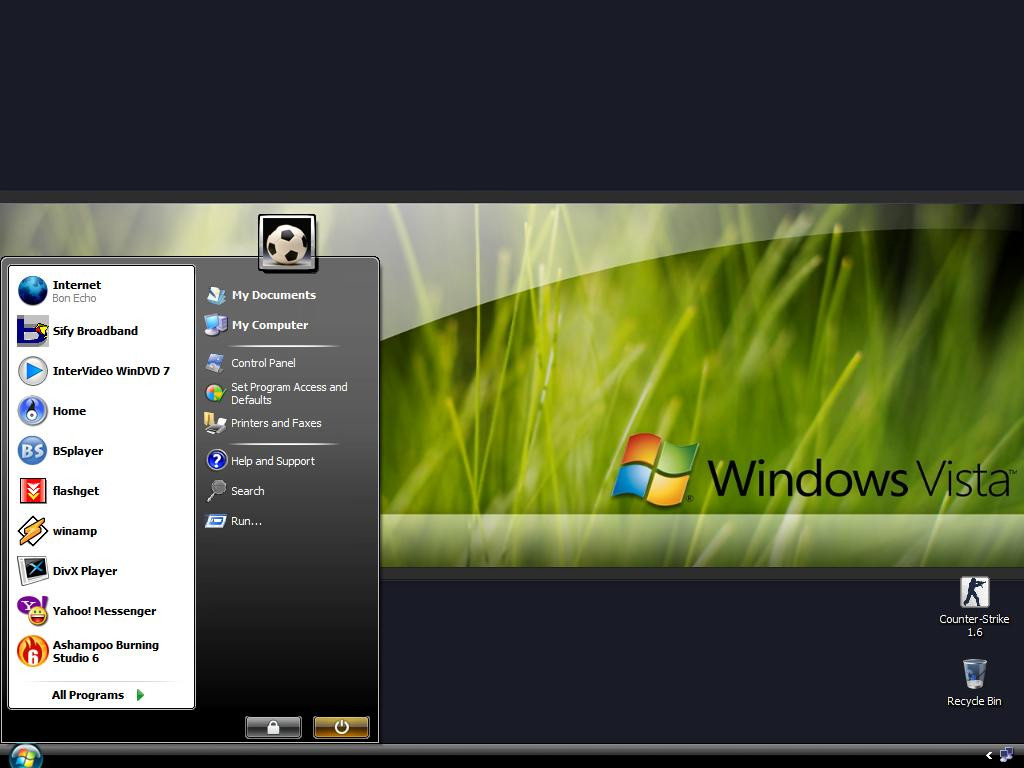Click the Start orb on the taskbar
Viewport: 1024px width, 768px height.
(x=24, y=756)
